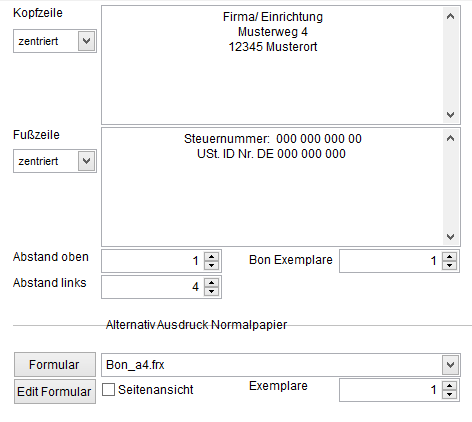
Task: Open Kopfzeile alignment dropdown
Action: (86, 41)
